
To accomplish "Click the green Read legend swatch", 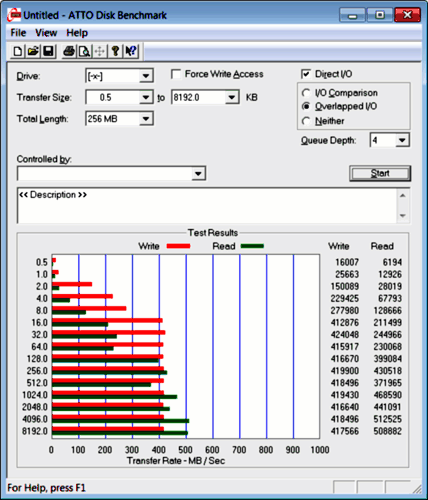I will click(252, 246).
